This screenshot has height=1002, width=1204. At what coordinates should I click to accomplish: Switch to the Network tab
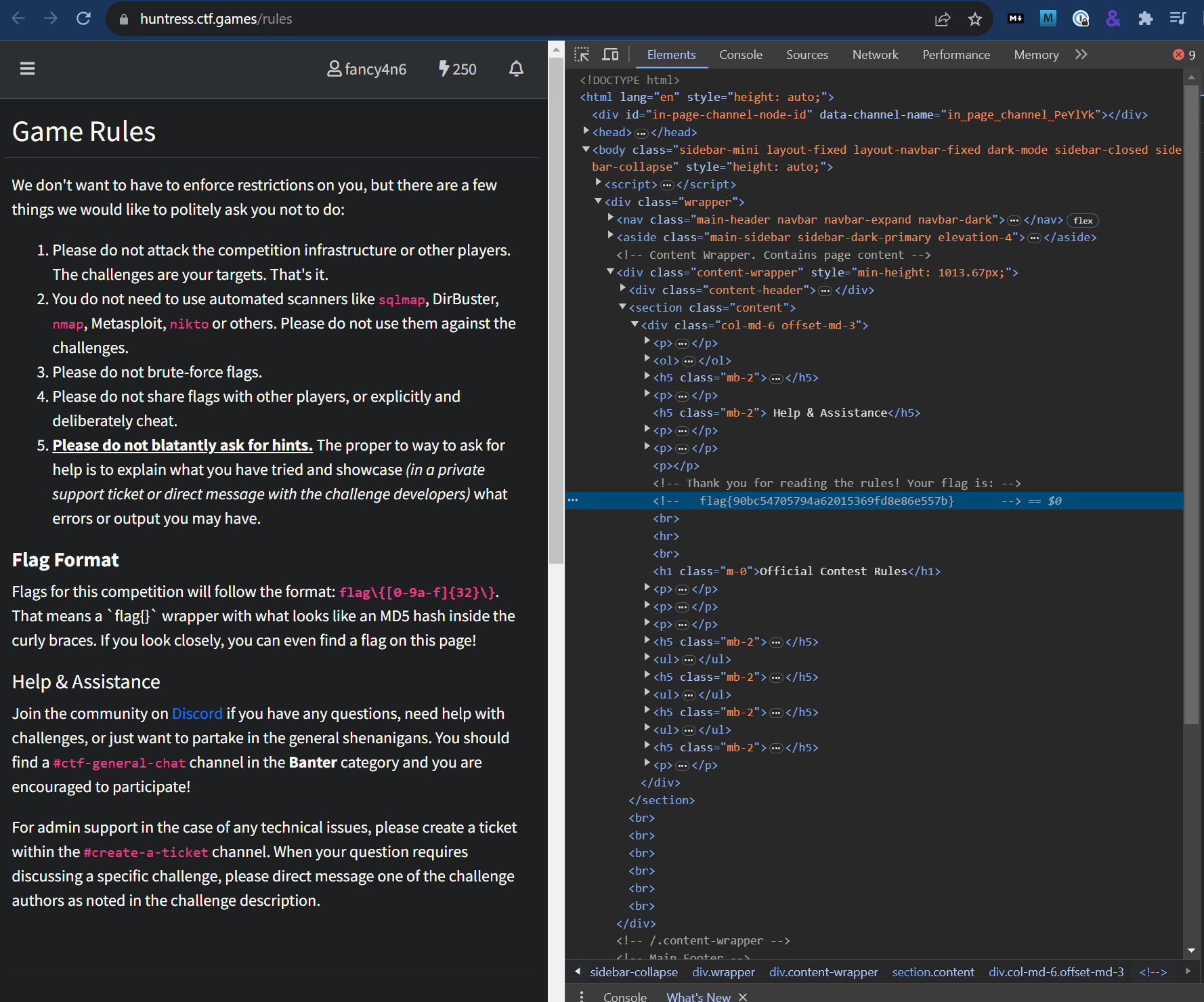pyautogui.click(x=875, y=55)
